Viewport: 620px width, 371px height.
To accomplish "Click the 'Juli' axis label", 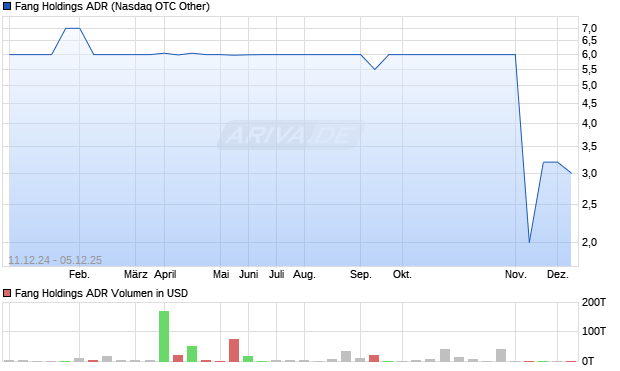I will [x=276, y=274].
